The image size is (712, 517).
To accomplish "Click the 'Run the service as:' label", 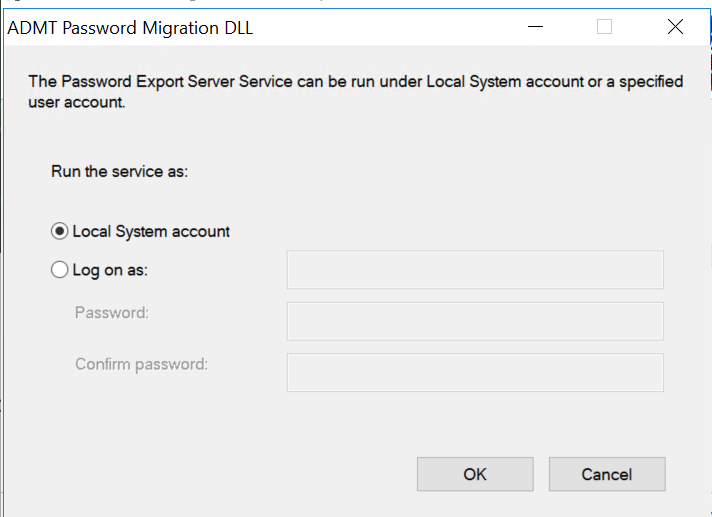I will point(119,172).
